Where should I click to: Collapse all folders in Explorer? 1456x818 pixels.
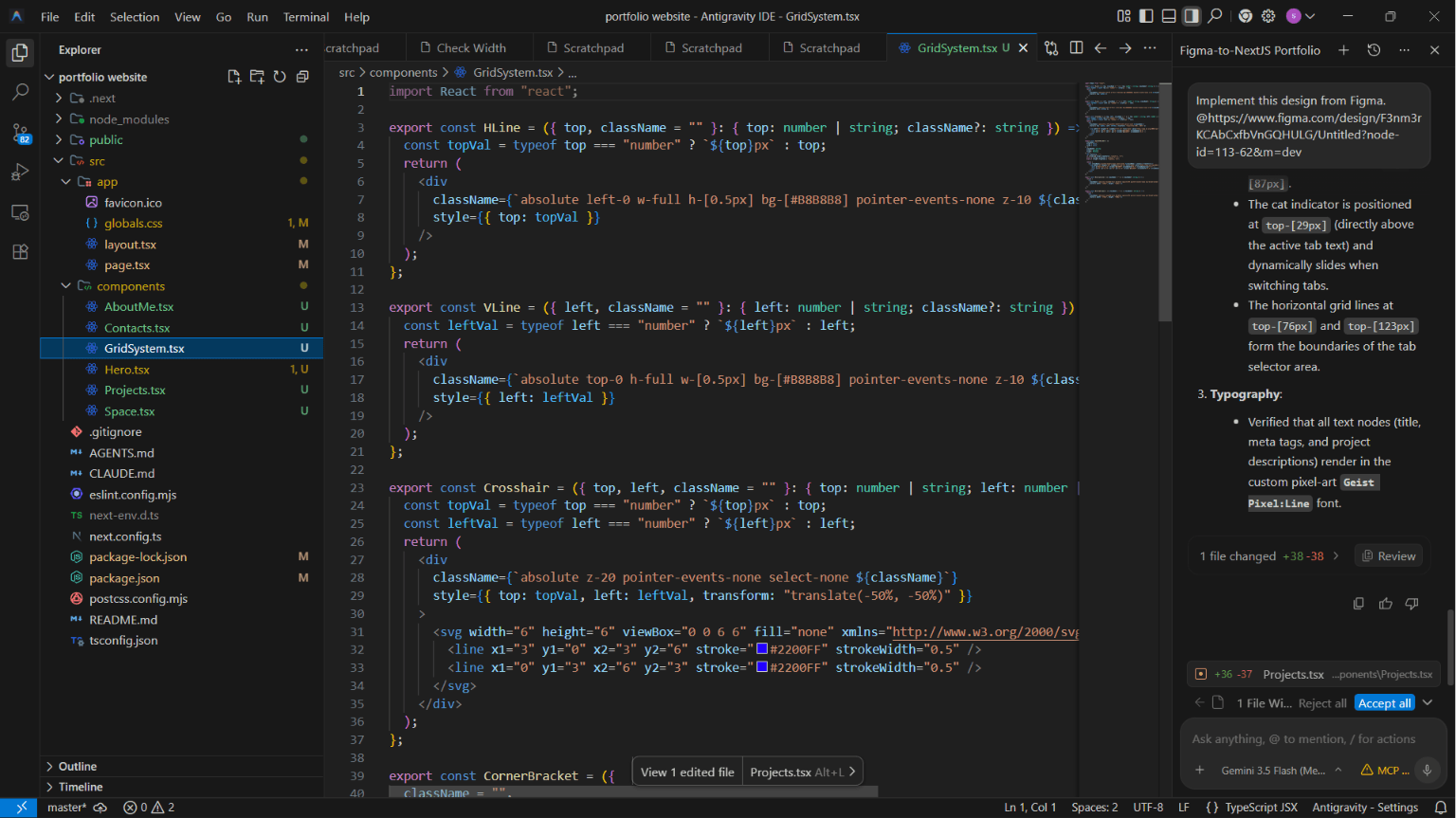point(302,77)
